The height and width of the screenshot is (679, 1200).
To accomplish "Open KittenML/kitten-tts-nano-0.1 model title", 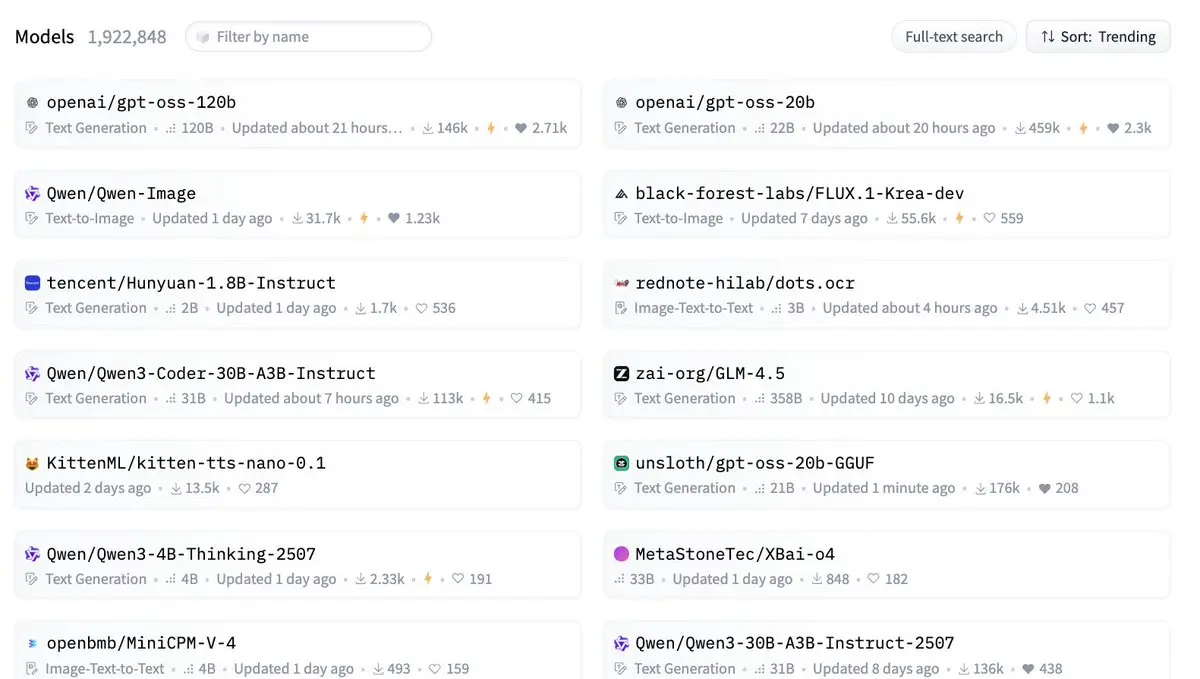I will pyautogui.click(x=186, y=463).
